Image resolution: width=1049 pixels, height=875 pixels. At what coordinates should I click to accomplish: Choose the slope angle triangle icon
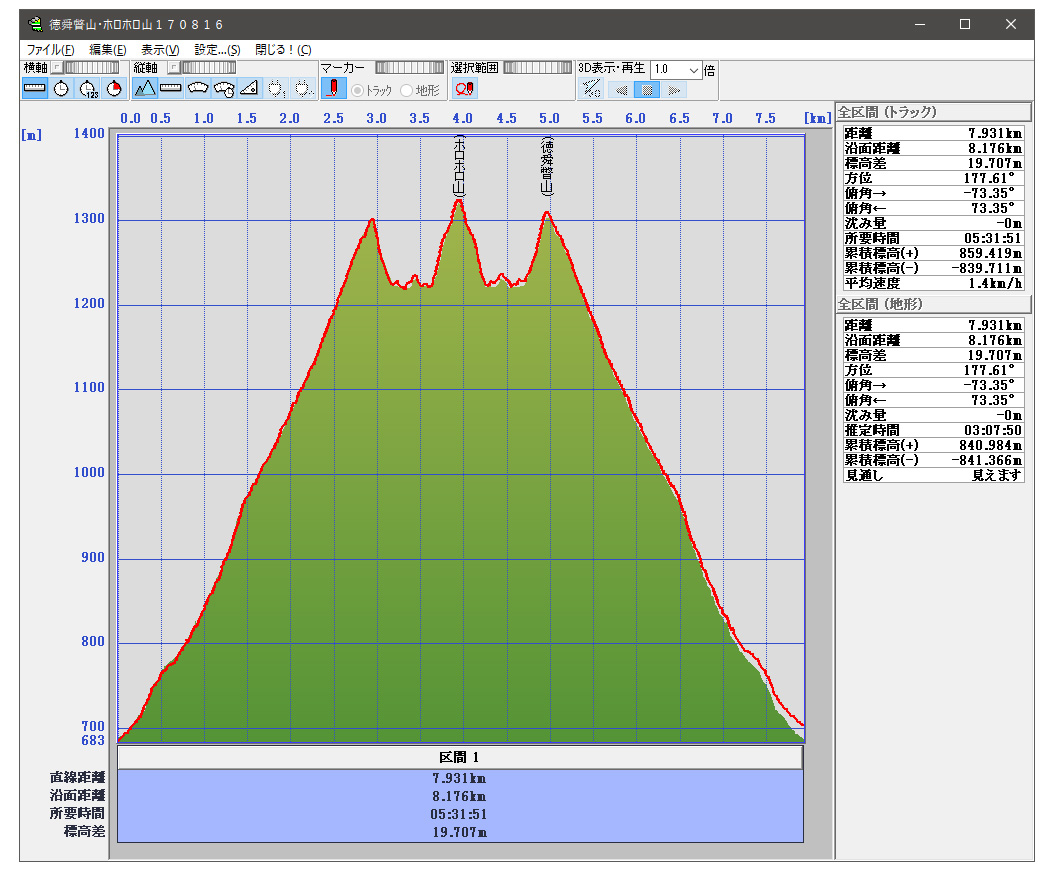pyautogui.click(x=249, y=88)
